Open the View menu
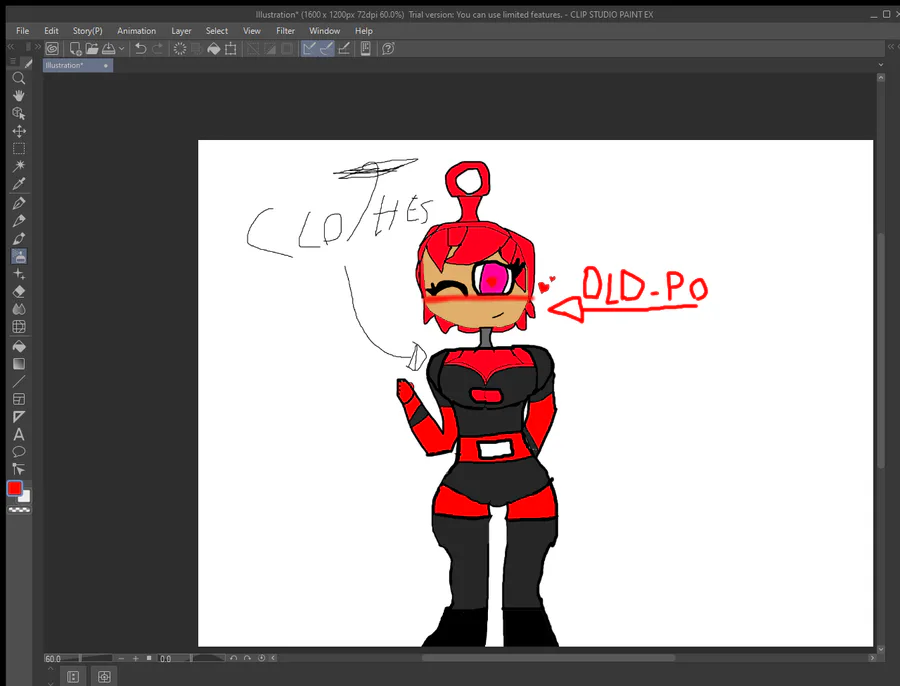Image resolution: width=900 pixels, height=686 pixels. pos(251,31)
